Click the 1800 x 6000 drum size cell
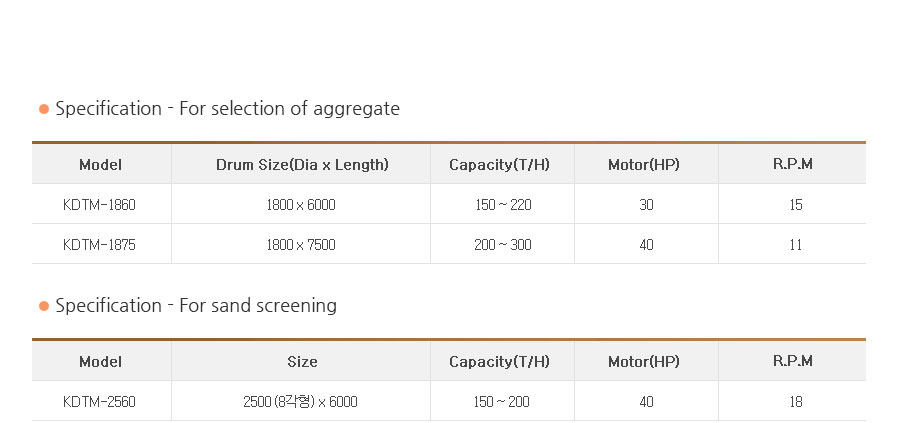This screenshot has height=423, width=900. coord(301,205)
